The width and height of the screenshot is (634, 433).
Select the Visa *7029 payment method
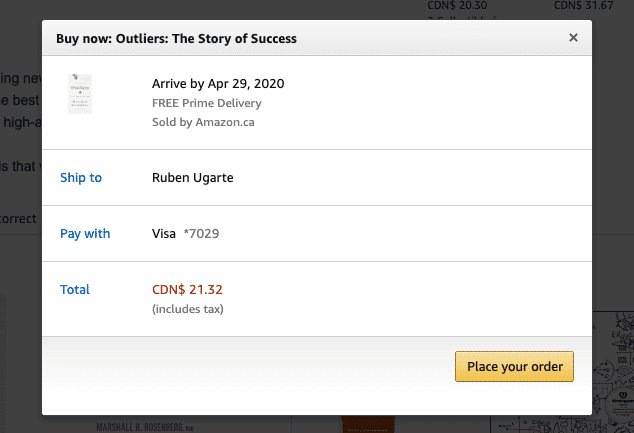pos(186,233)
